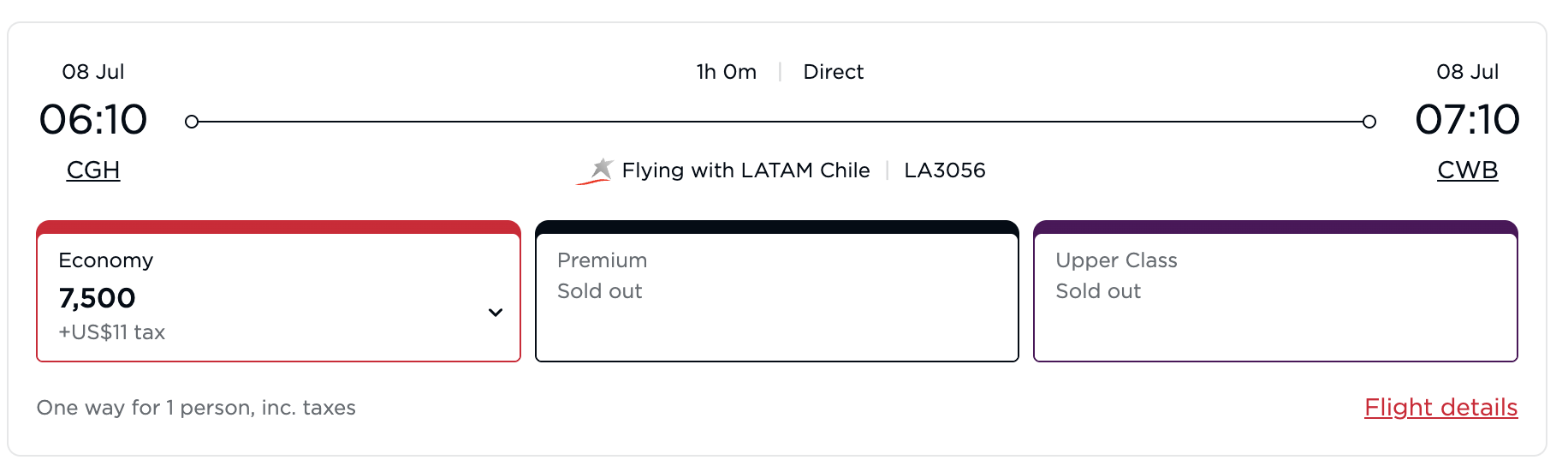This screenshot has width=1568, height=466.
Task: Click the LATAM airline logo icon
Action: [597, 170]
